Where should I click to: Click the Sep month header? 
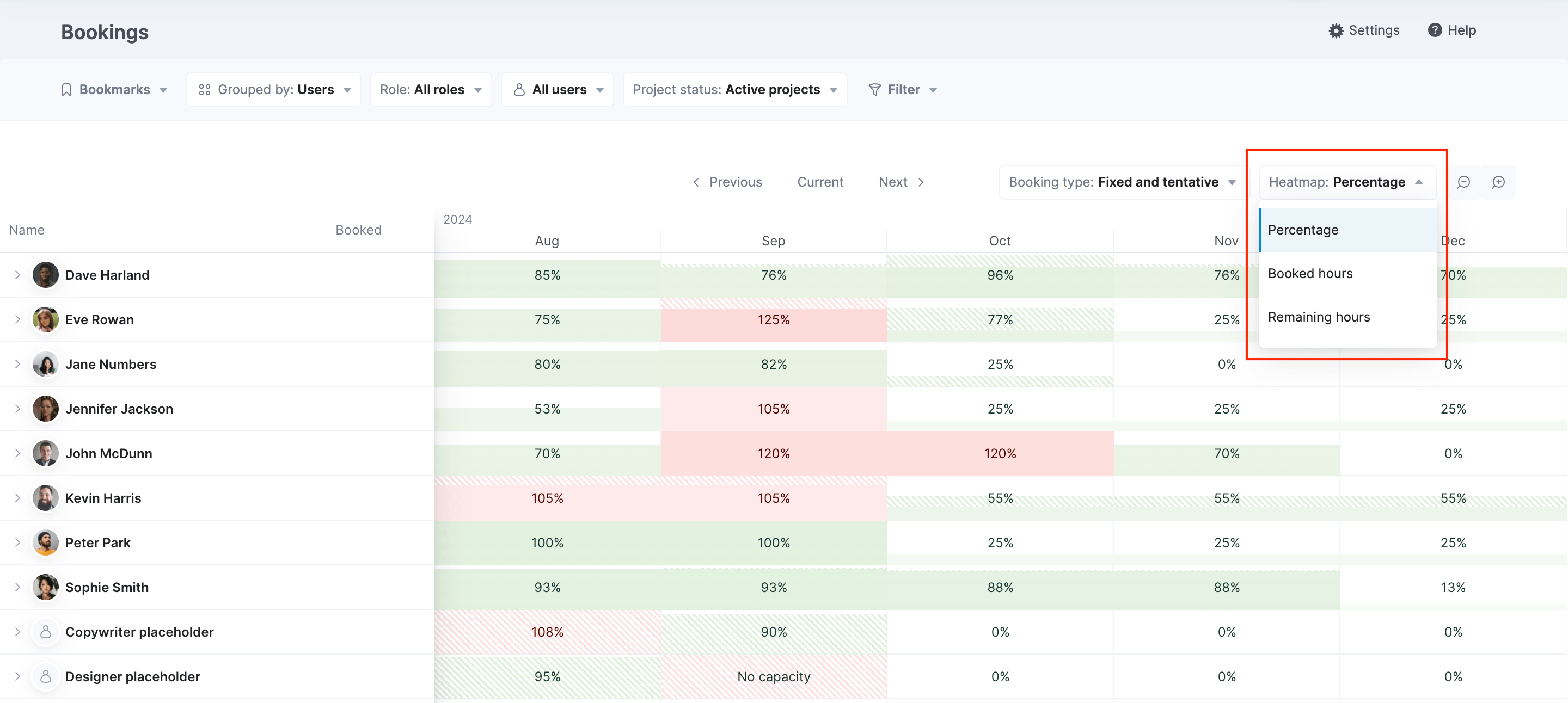pos(773,241)
